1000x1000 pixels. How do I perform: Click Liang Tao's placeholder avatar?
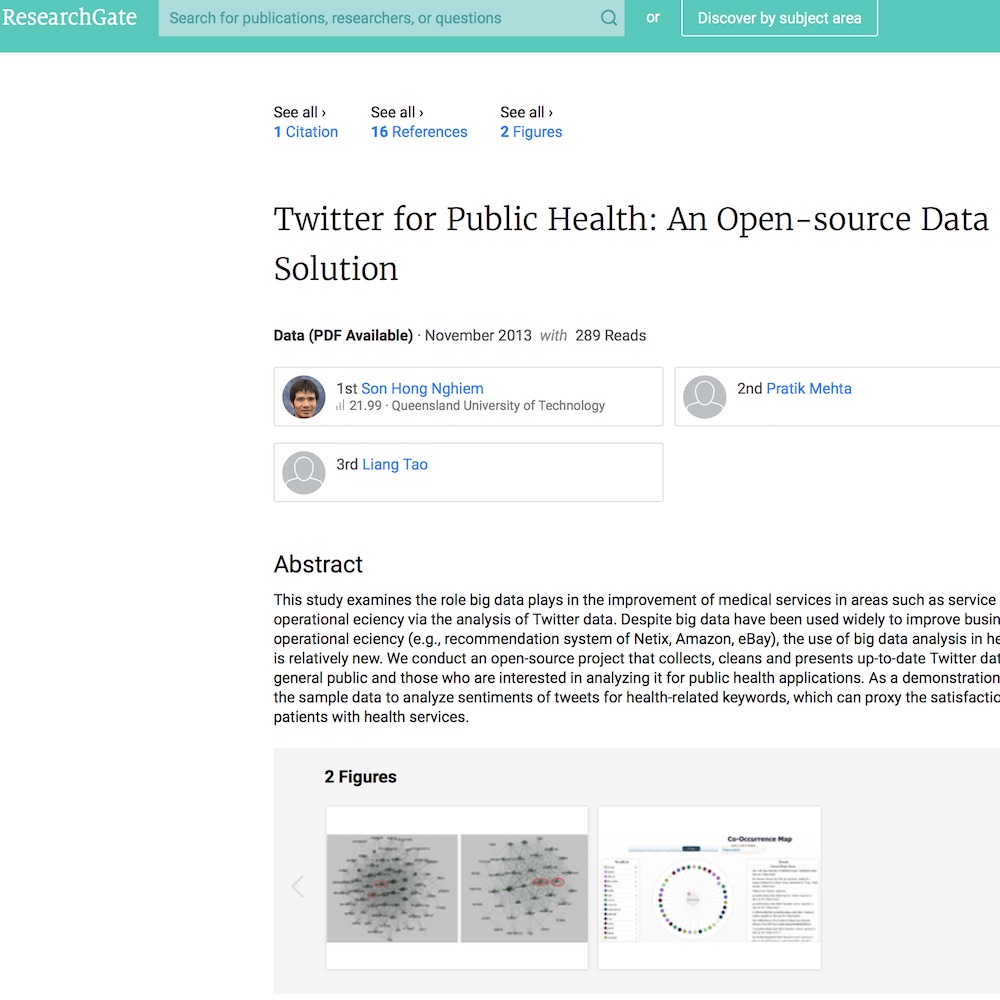[x=304, y=473]
